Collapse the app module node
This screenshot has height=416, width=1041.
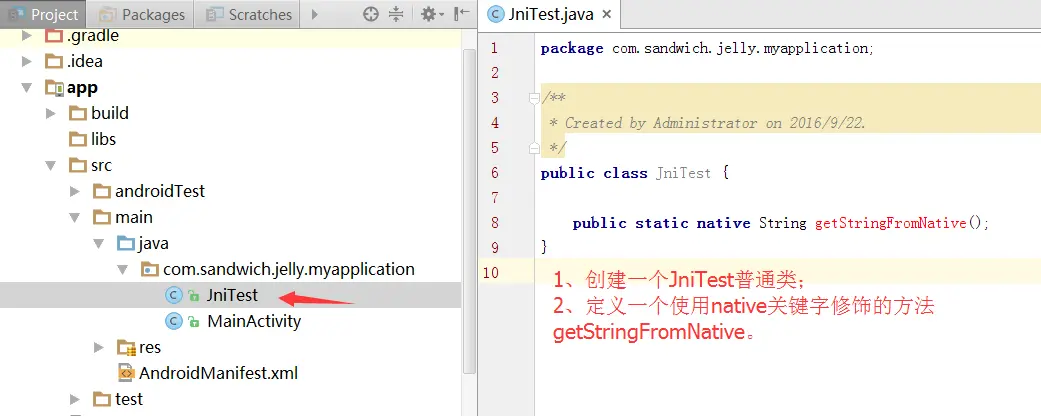click(x=27, y=88)
